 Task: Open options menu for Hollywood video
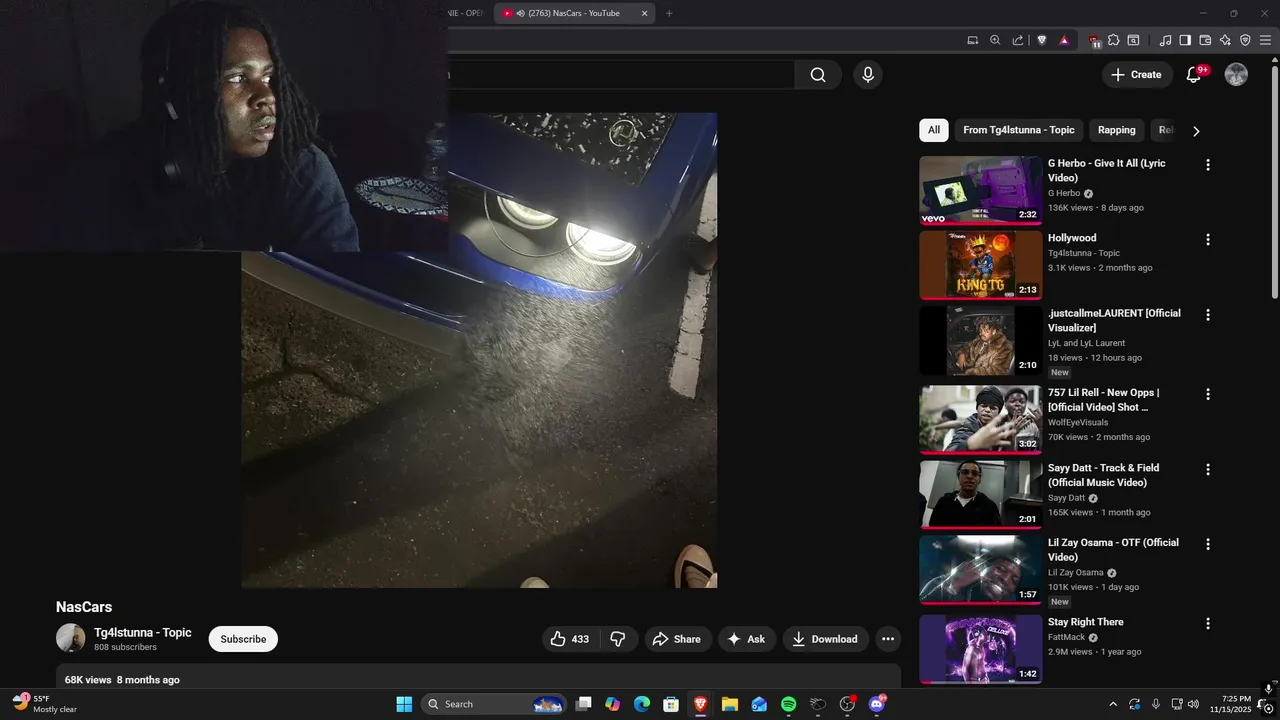tap(1208, 240)
